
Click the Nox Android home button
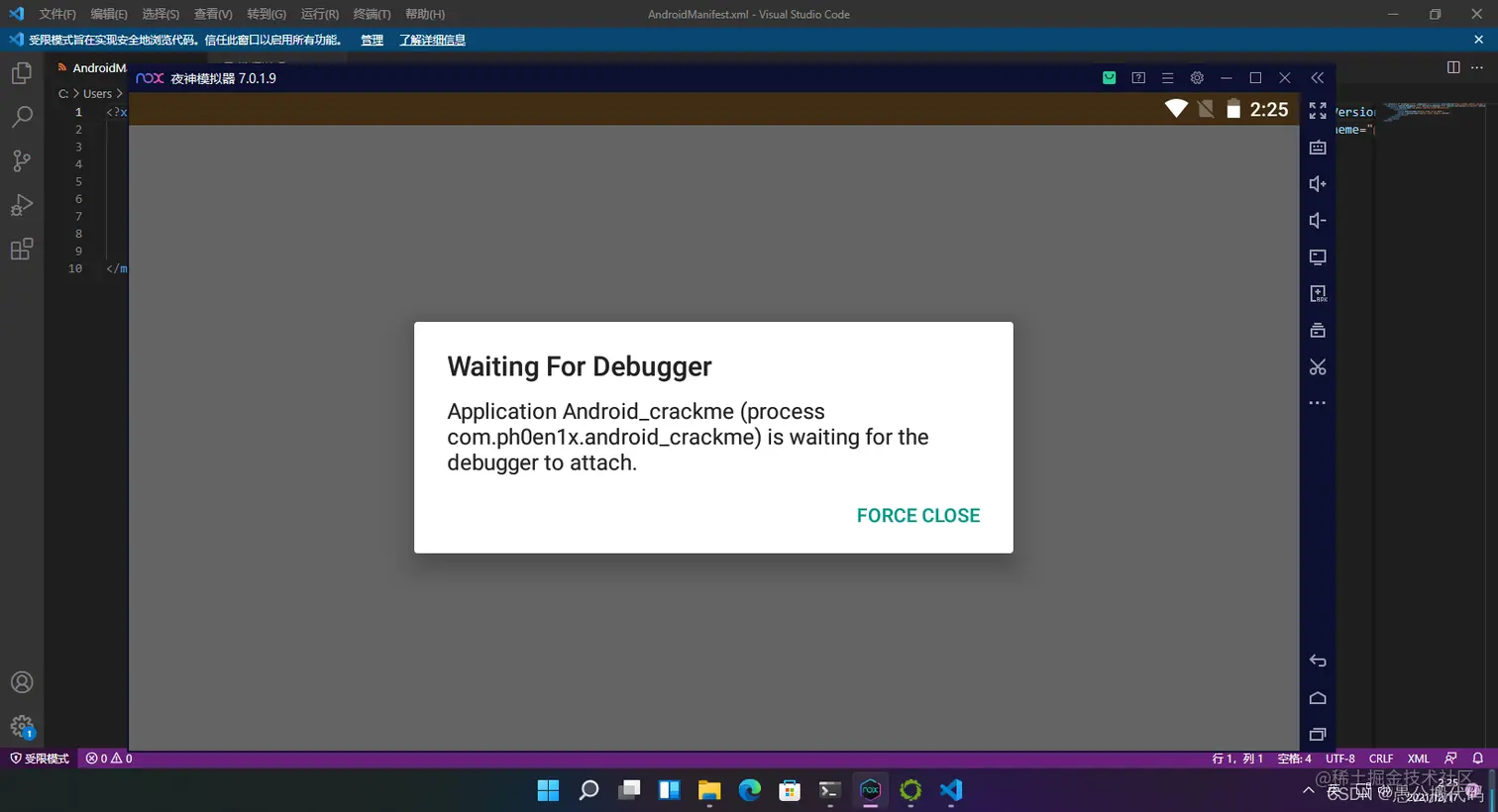coord(1318,698)
